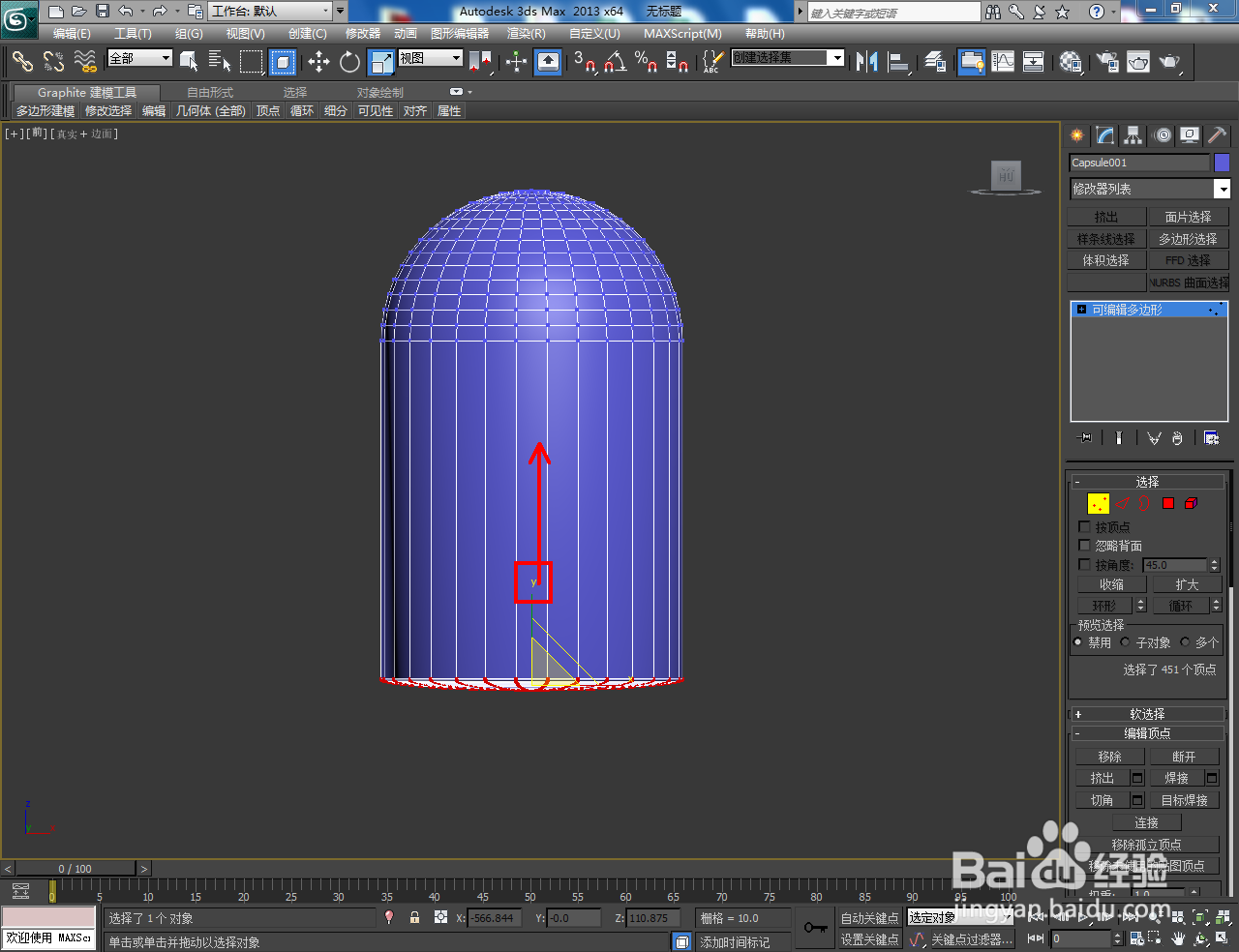The width and height of the screenshot is (1239, 952).
Task: Click time slider 0 / 100 handle
Action: coord(76,869)
